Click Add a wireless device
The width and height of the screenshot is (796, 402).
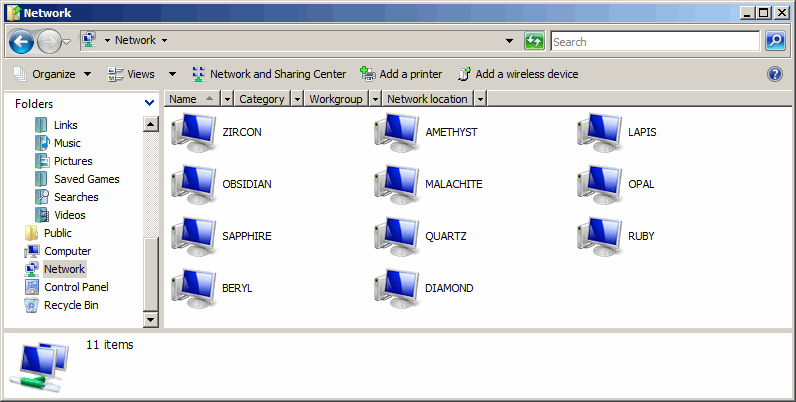[518, 74]
